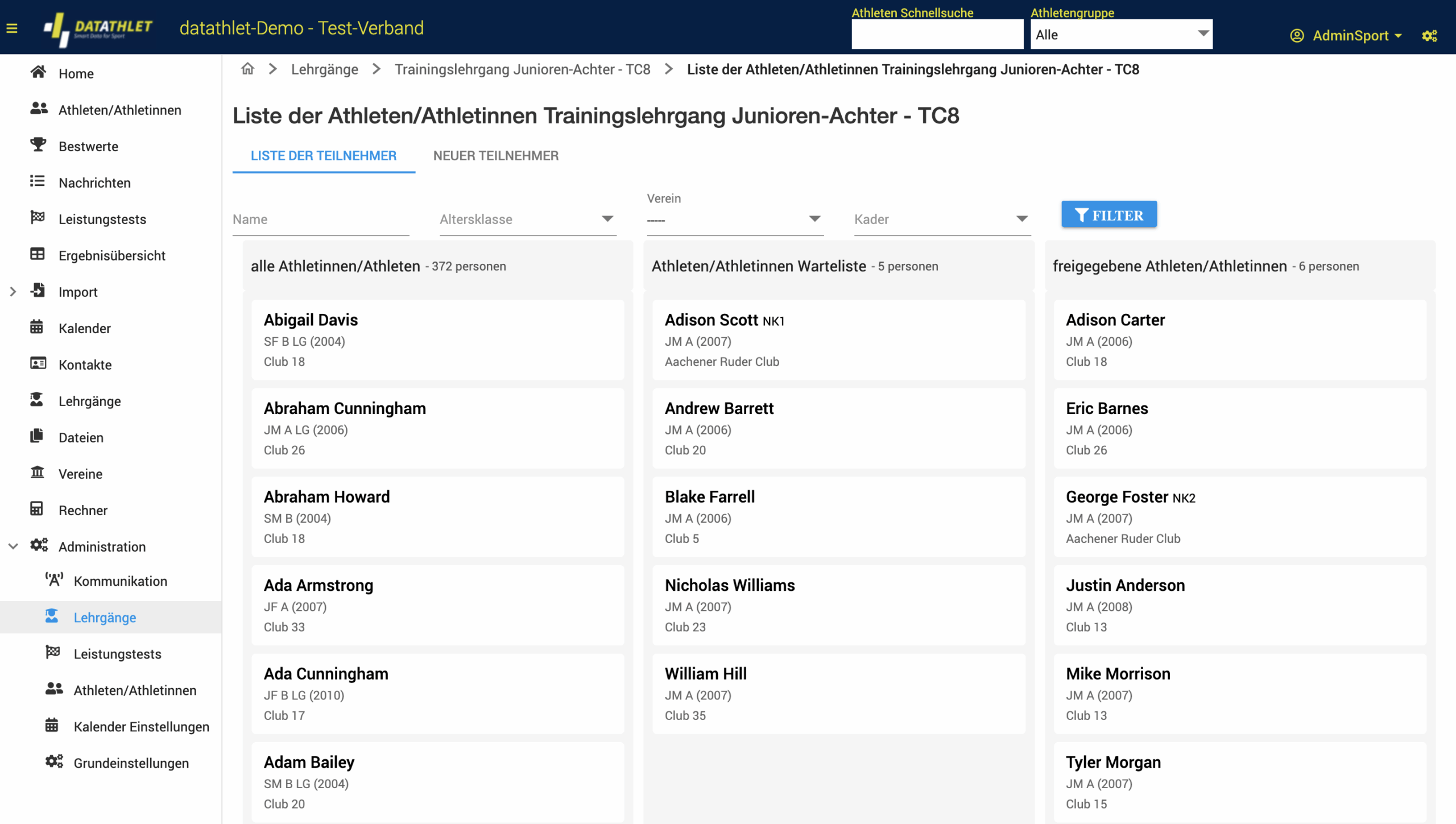Collapse the Administration menu chevron
Screen dimensions: 1456x824
click(13, 546)
